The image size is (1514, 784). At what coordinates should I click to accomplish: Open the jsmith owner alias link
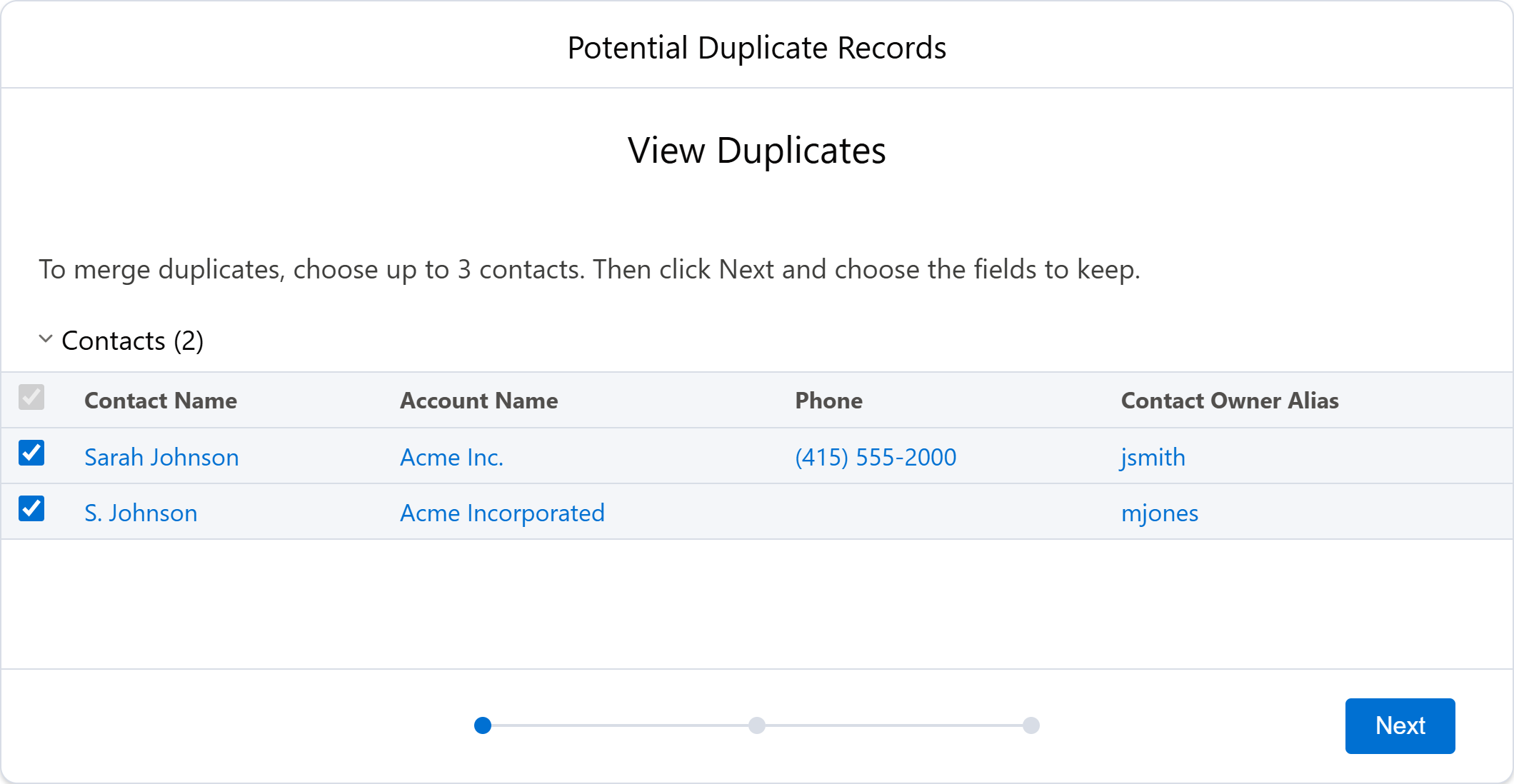1153,457
